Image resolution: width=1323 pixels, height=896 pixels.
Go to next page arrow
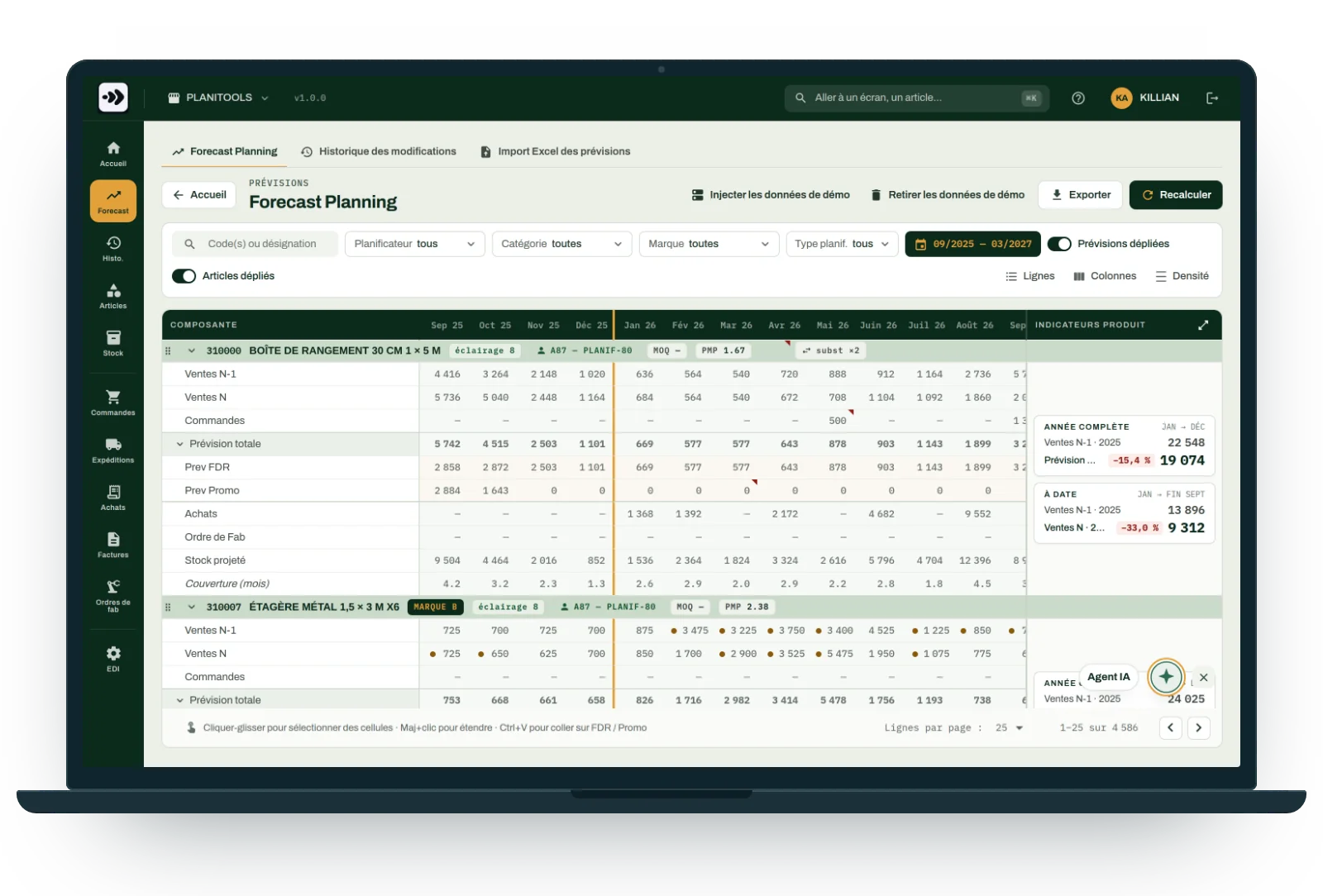coord(1198,728)
